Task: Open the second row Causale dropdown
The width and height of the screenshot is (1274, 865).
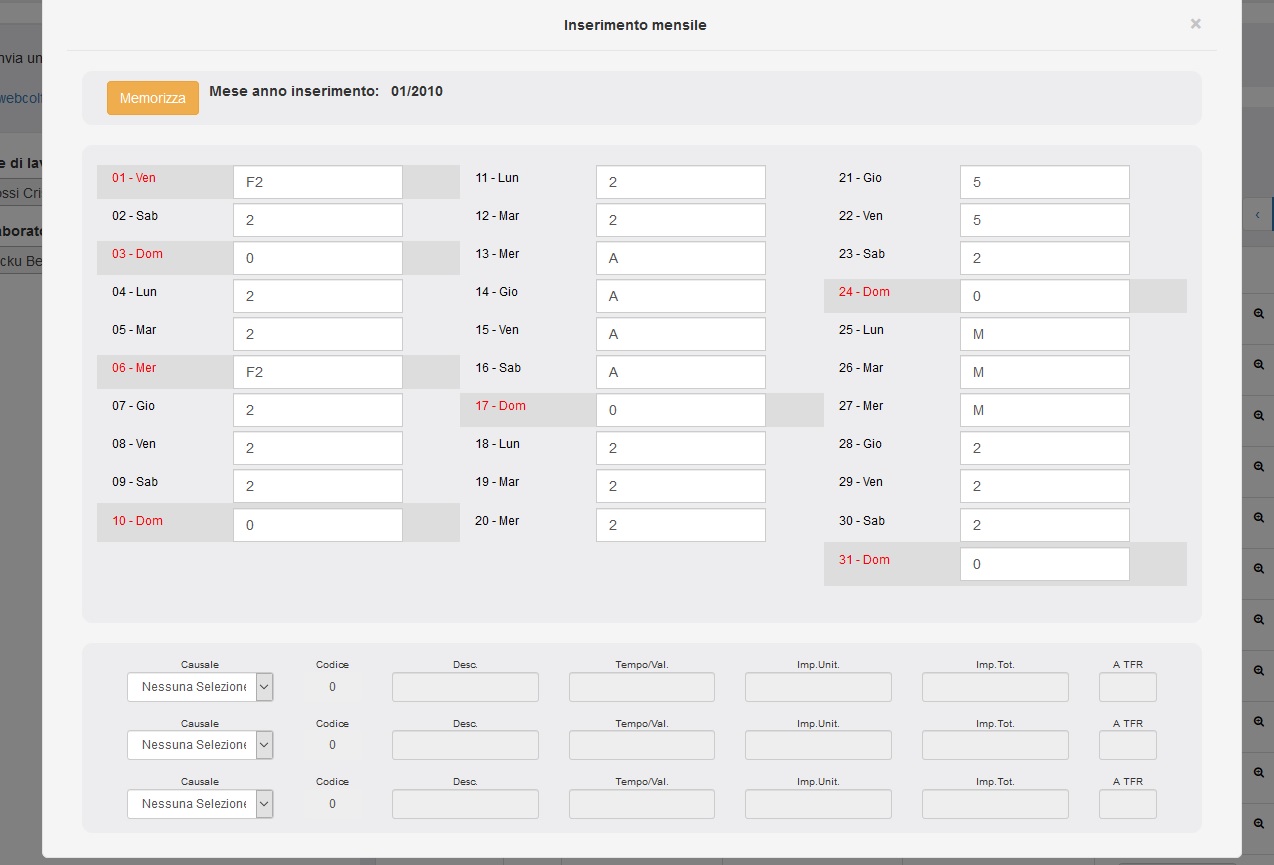Action: pyautogui.click(x=200, y=745)
